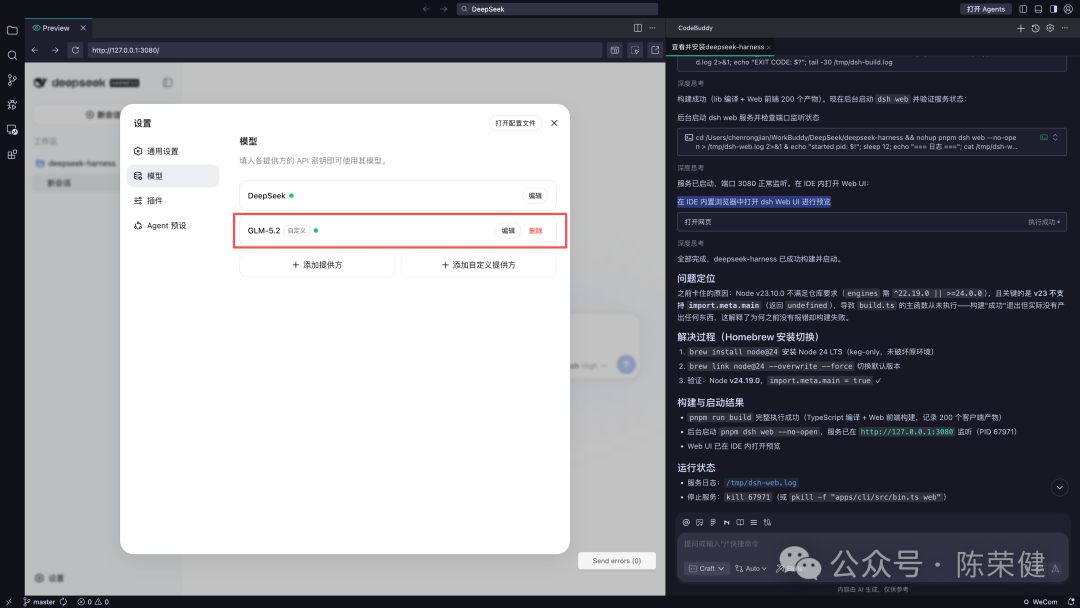Open Source Control icon in activity bar

tap(12, 80)
